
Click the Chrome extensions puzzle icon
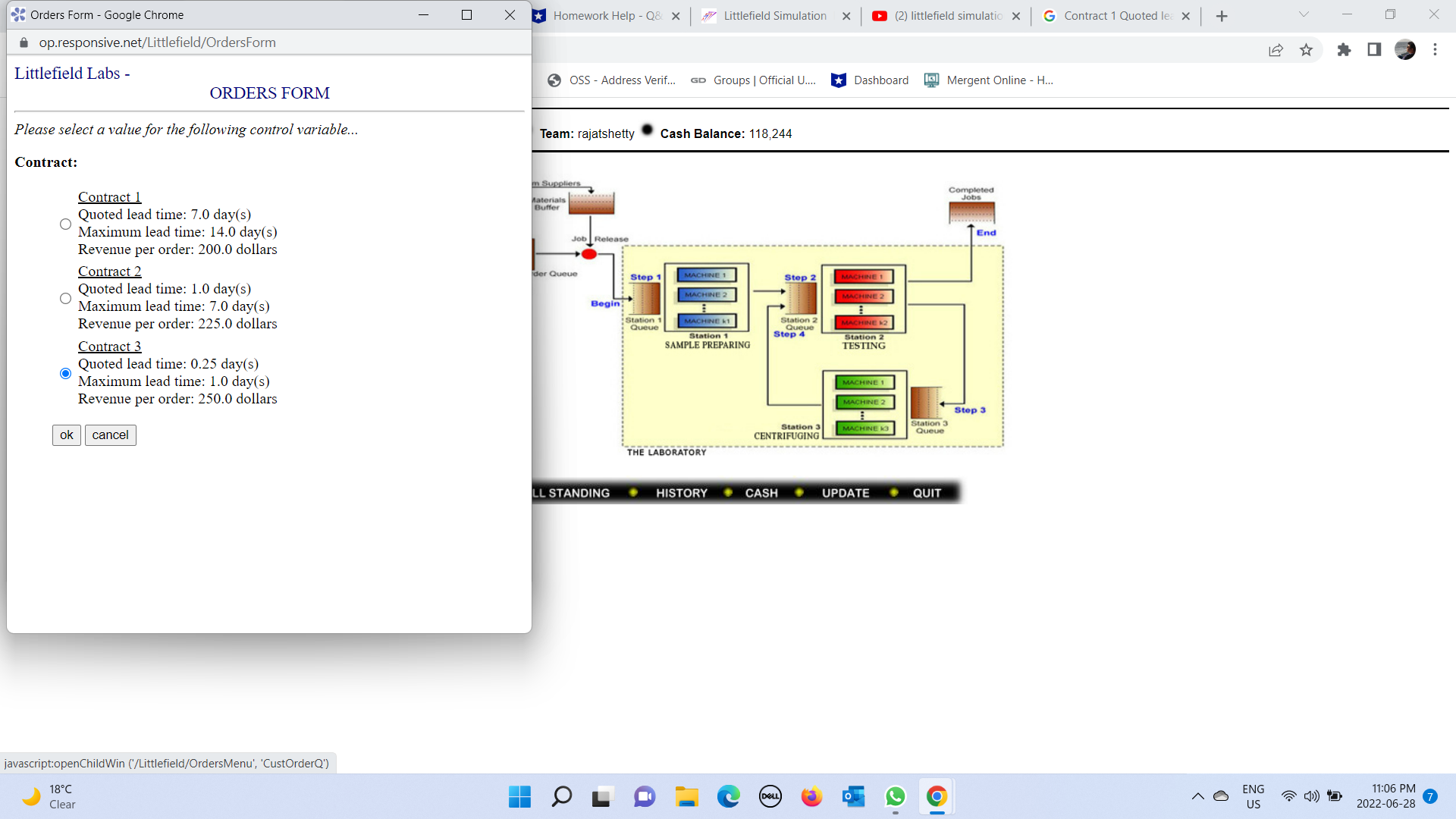1344,50
